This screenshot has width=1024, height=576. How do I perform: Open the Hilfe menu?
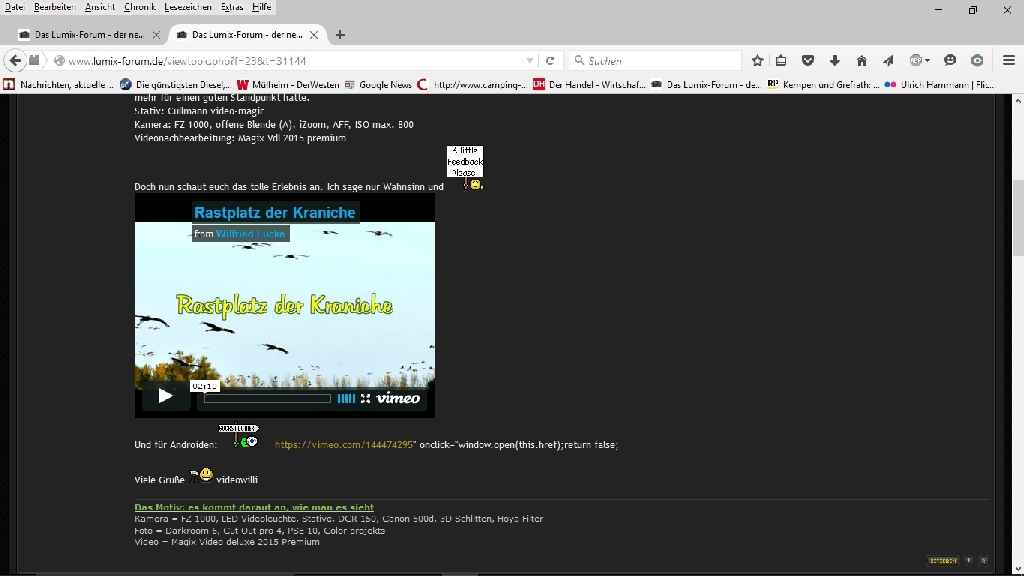(261, 7)
